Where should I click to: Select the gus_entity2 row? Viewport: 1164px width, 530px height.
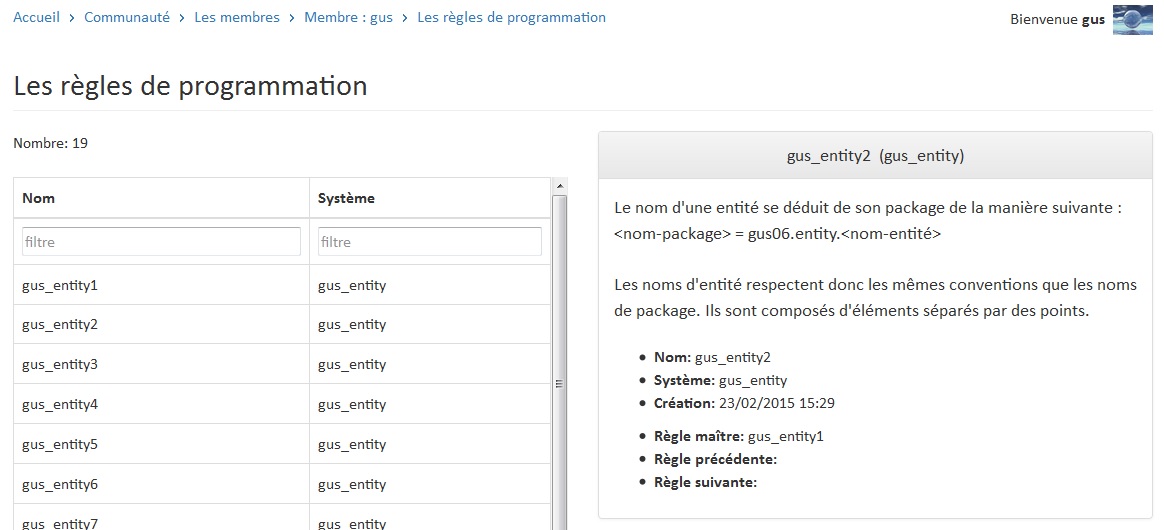(282, 324)
